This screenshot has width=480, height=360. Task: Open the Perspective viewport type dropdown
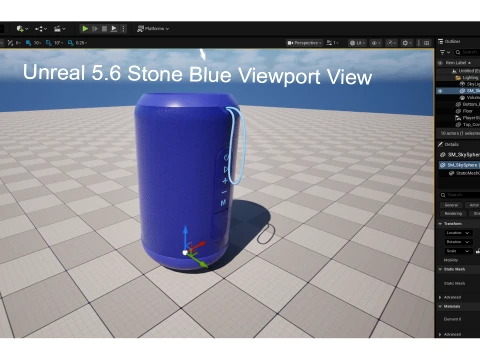pos(304,43)
